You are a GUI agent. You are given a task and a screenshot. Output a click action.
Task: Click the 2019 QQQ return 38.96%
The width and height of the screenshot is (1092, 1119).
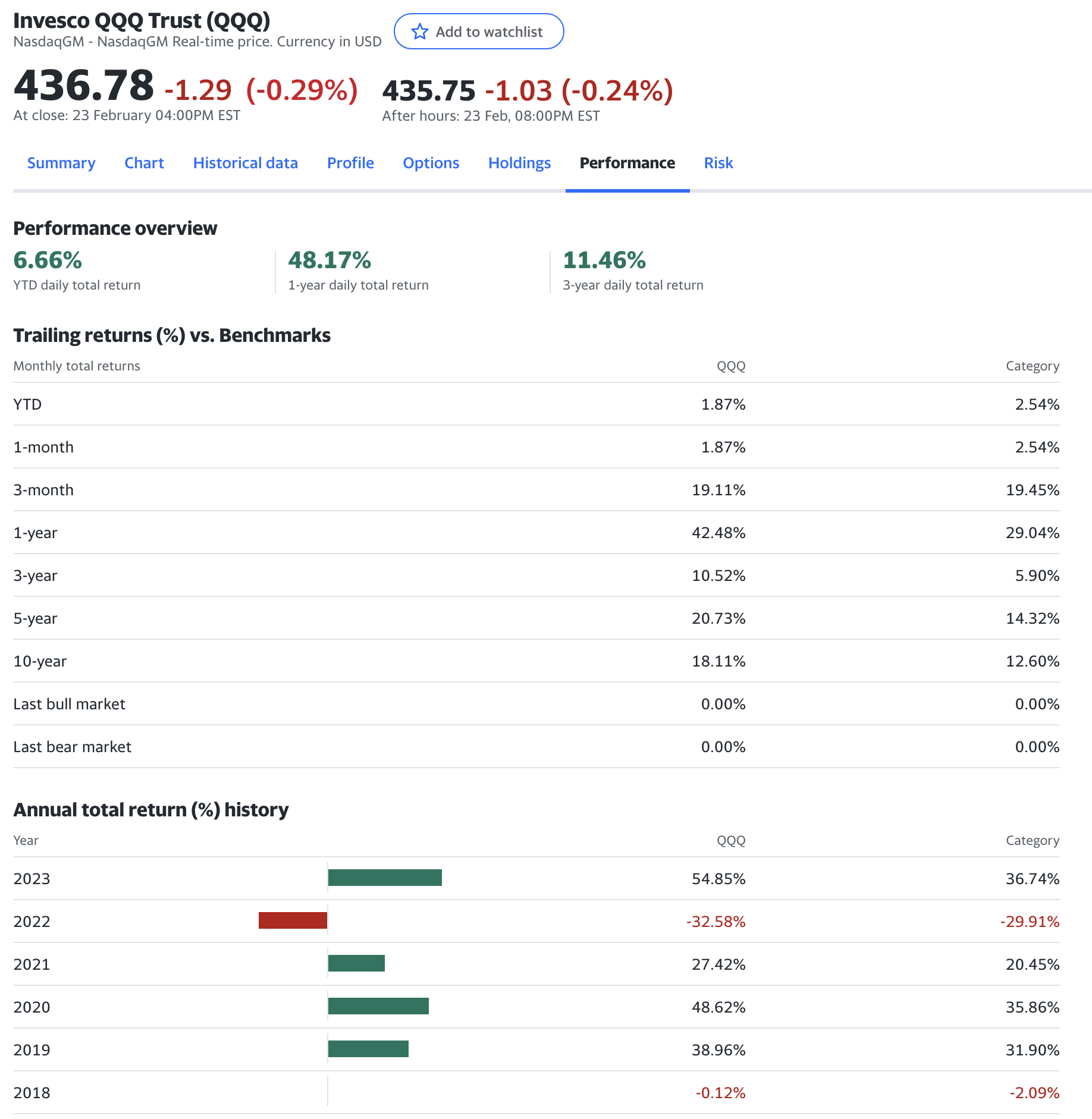tap(718, 1050)
